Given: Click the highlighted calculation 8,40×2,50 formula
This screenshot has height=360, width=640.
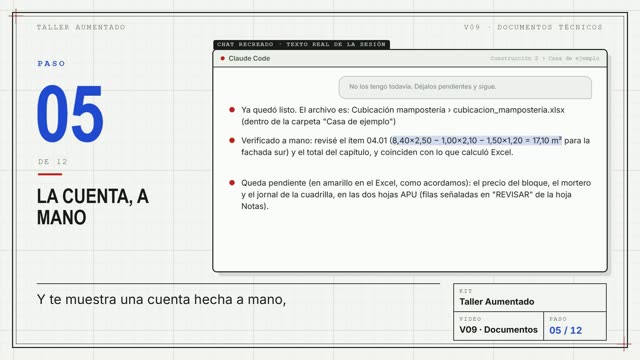Looking at the screenshot, I should (476, 140).
